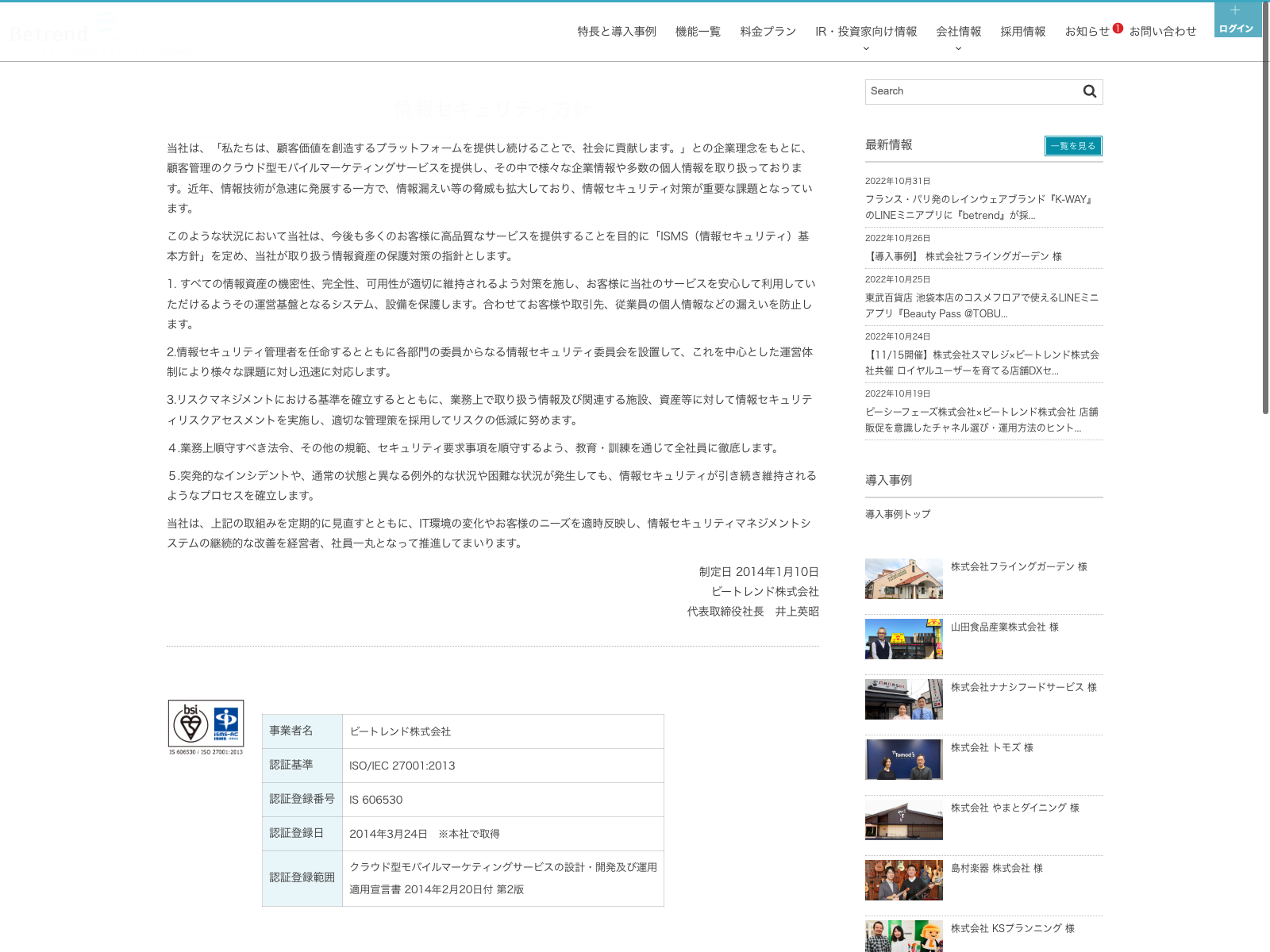This screenshot has width=1270, height=952.
Task: Open the 導入事例トップ link
Action: coord(898,514)
